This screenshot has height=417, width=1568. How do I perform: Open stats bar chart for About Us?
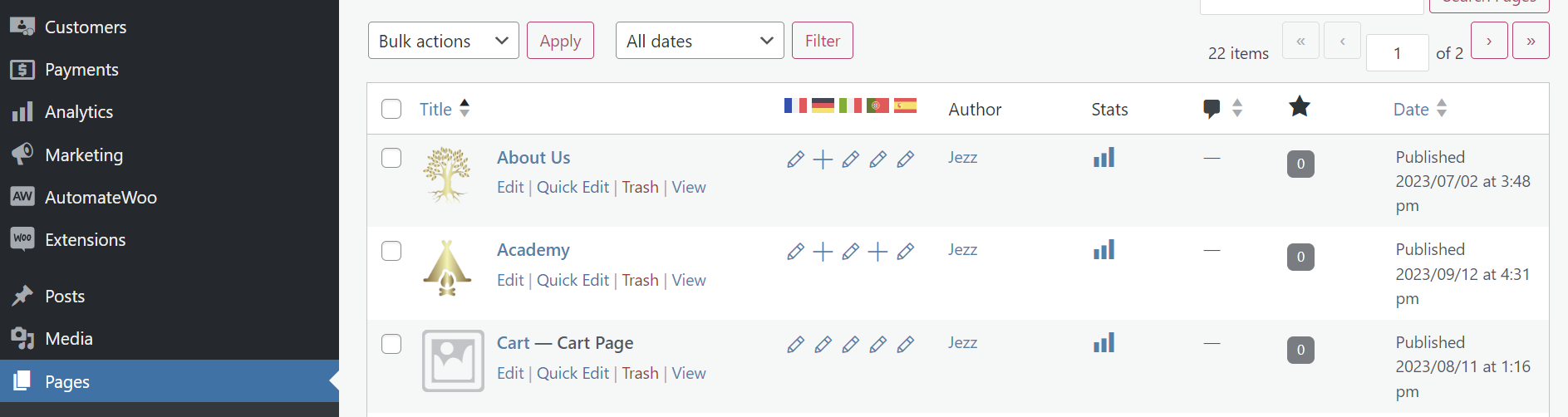click(x=1103, y=158)
